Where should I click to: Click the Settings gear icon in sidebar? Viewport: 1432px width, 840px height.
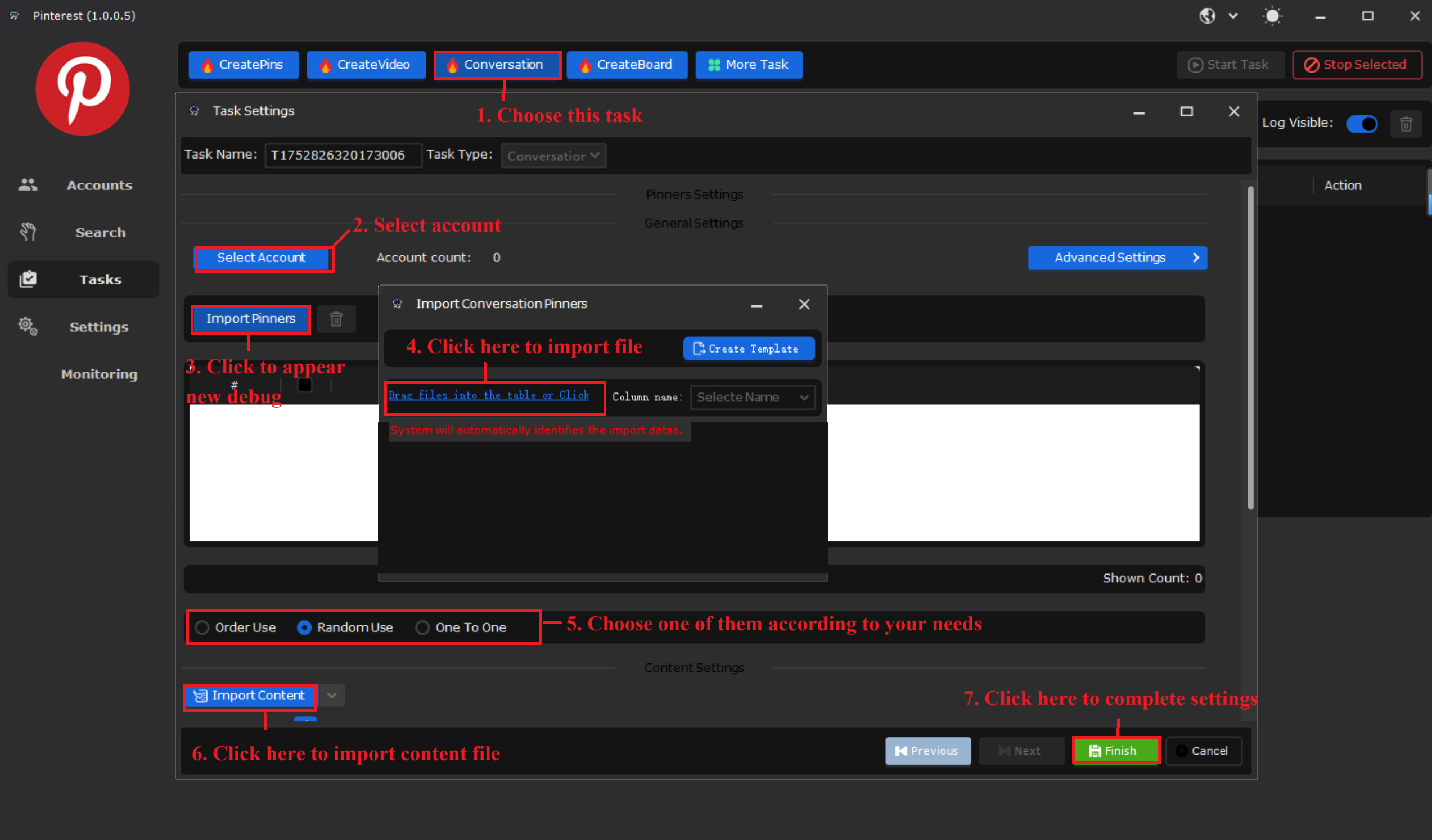tap(28, 326)
